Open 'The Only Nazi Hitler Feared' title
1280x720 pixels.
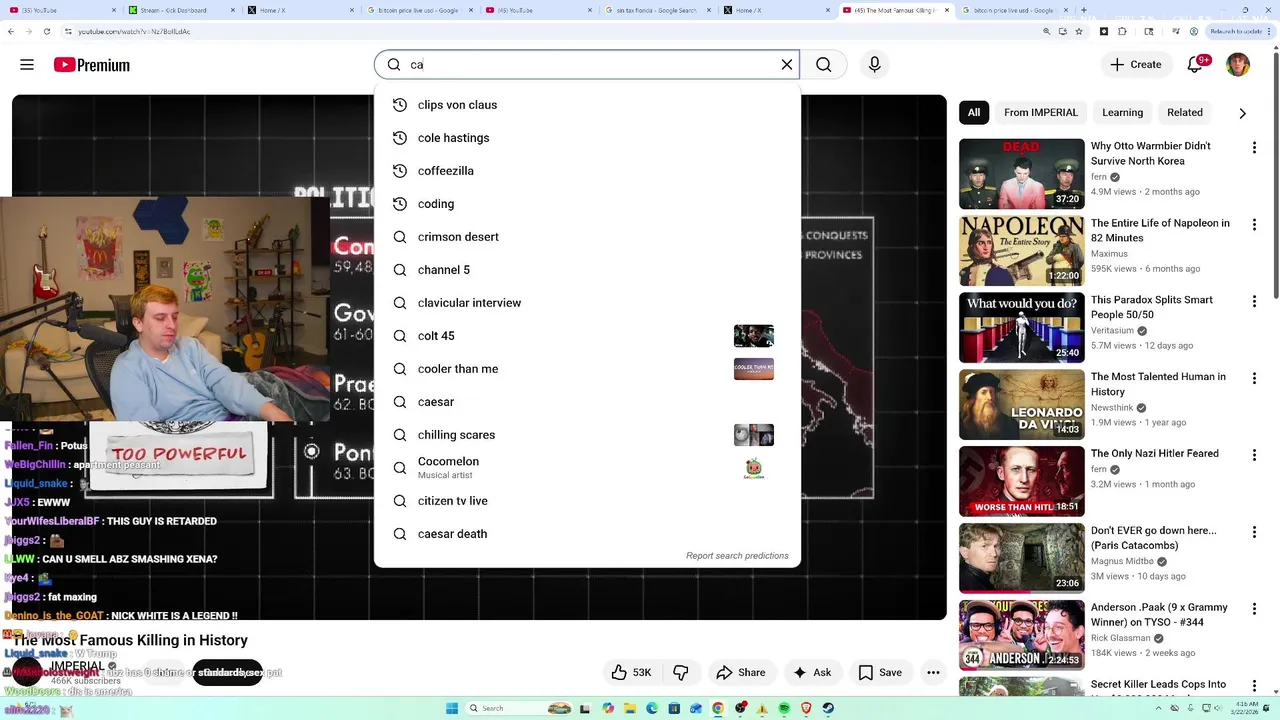point(1155,454)
